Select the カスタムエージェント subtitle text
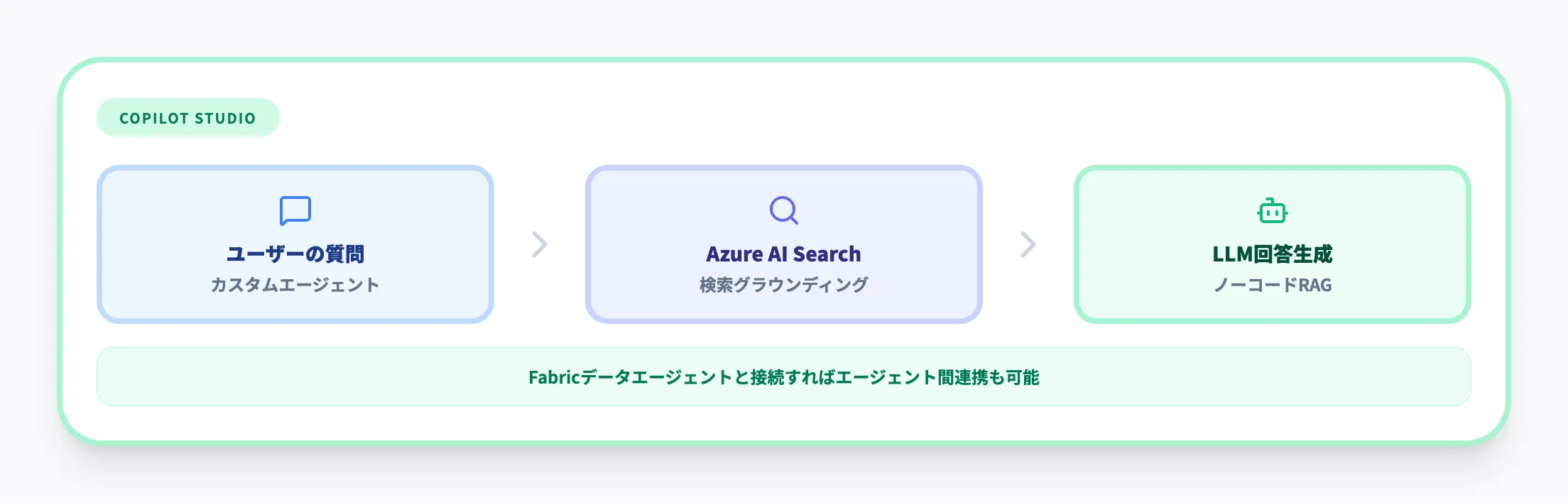The height and width of the screenshot is (503, 1568). pos(295,285)
